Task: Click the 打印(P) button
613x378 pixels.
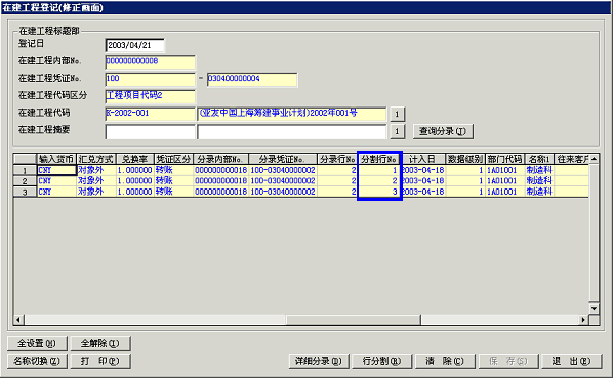Action: click(100, 361)
